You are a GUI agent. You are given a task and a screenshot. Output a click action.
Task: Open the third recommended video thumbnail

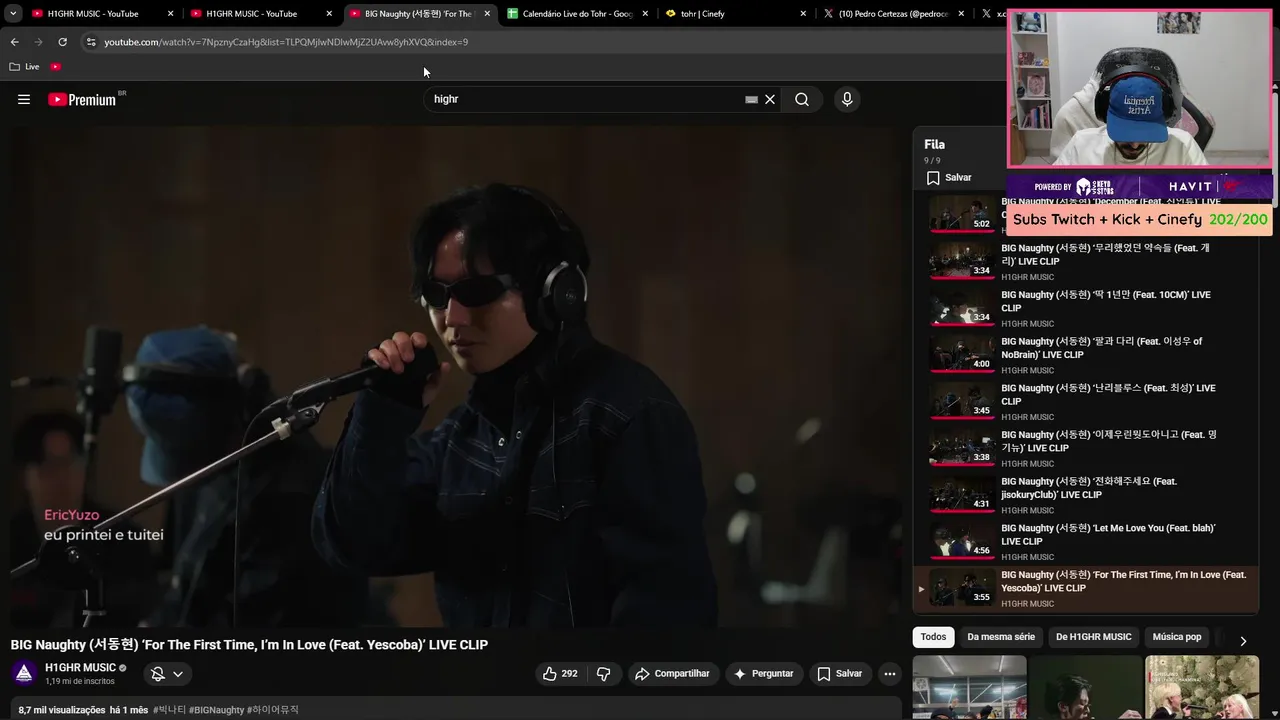point(1202,687)
